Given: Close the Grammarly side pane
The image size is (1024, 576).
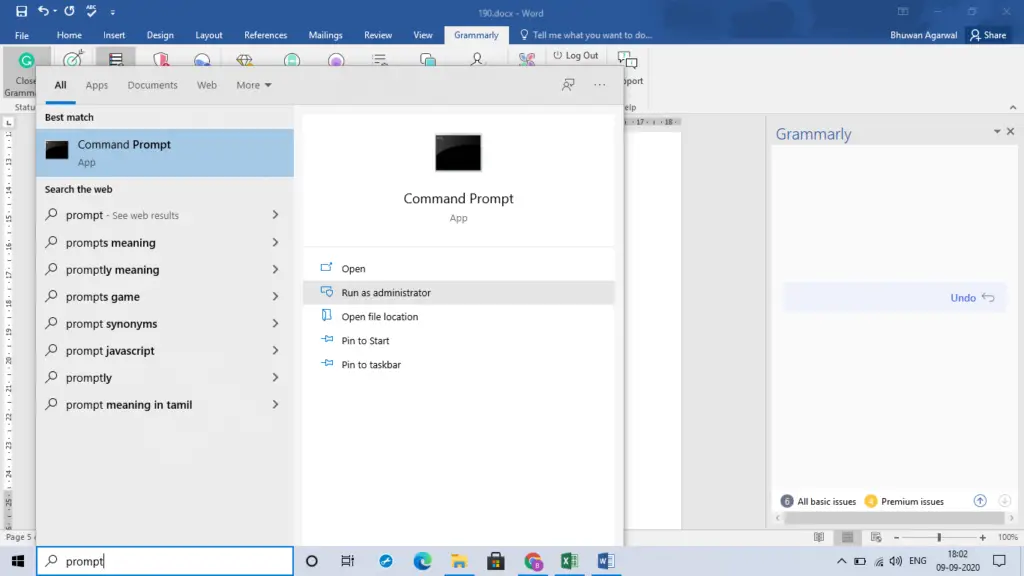Looking at the screenshot, I should click(1010, 131).
